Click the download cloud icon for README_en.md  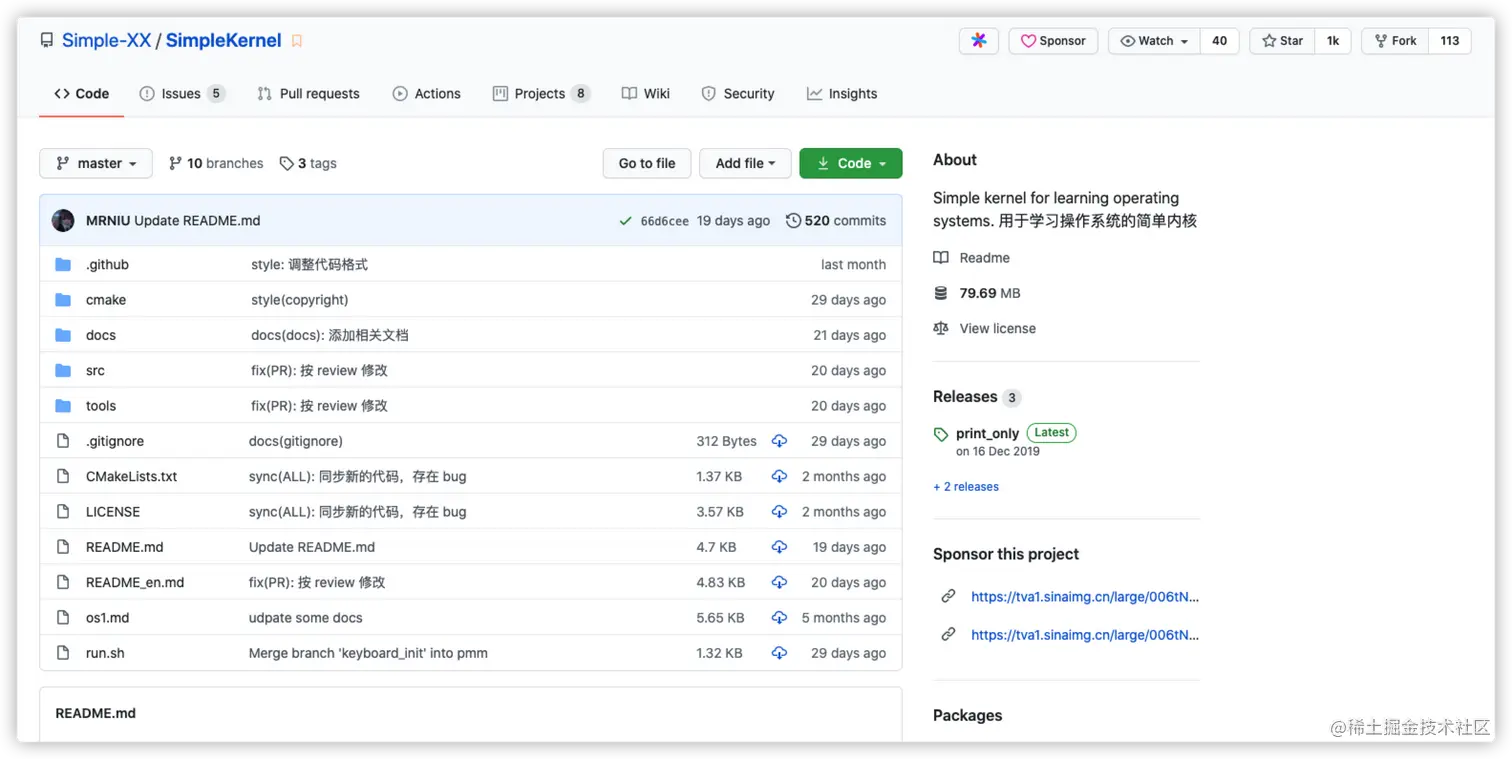779,583
